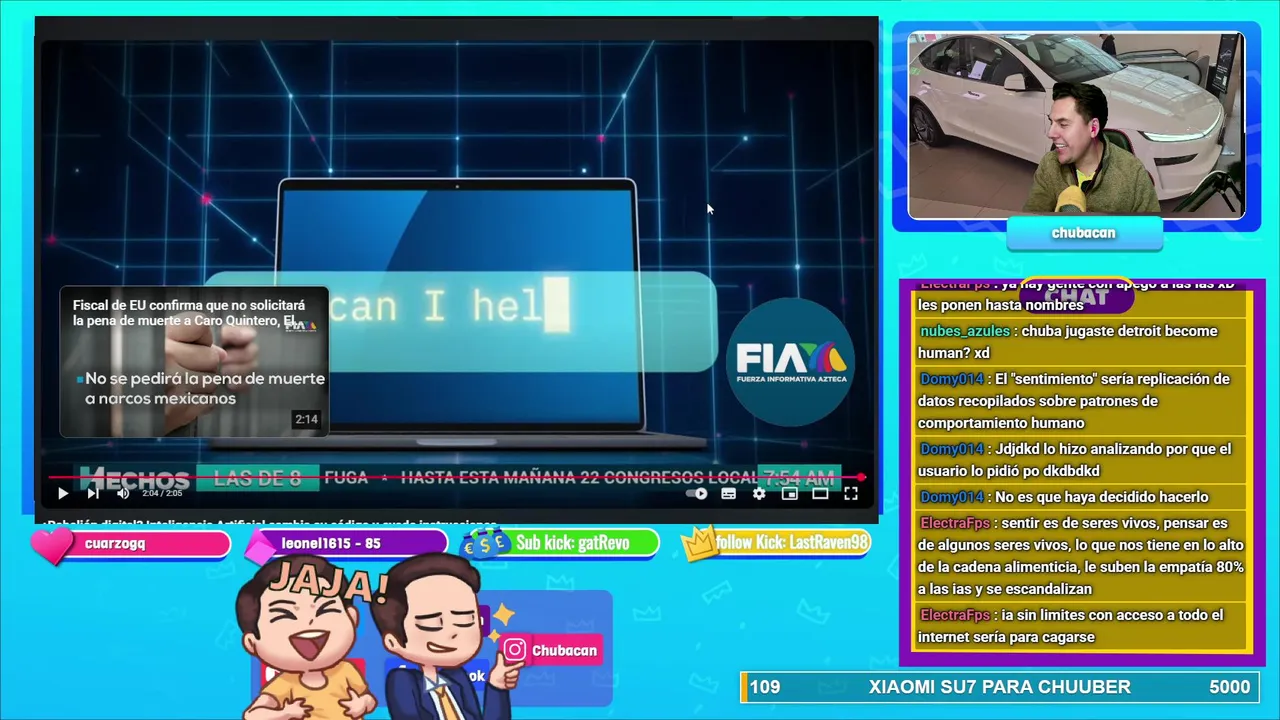Image resolution: width=1280 pixels, height=720 pixels.
Task: Click the goal count 109
Action: coord(765,687)
